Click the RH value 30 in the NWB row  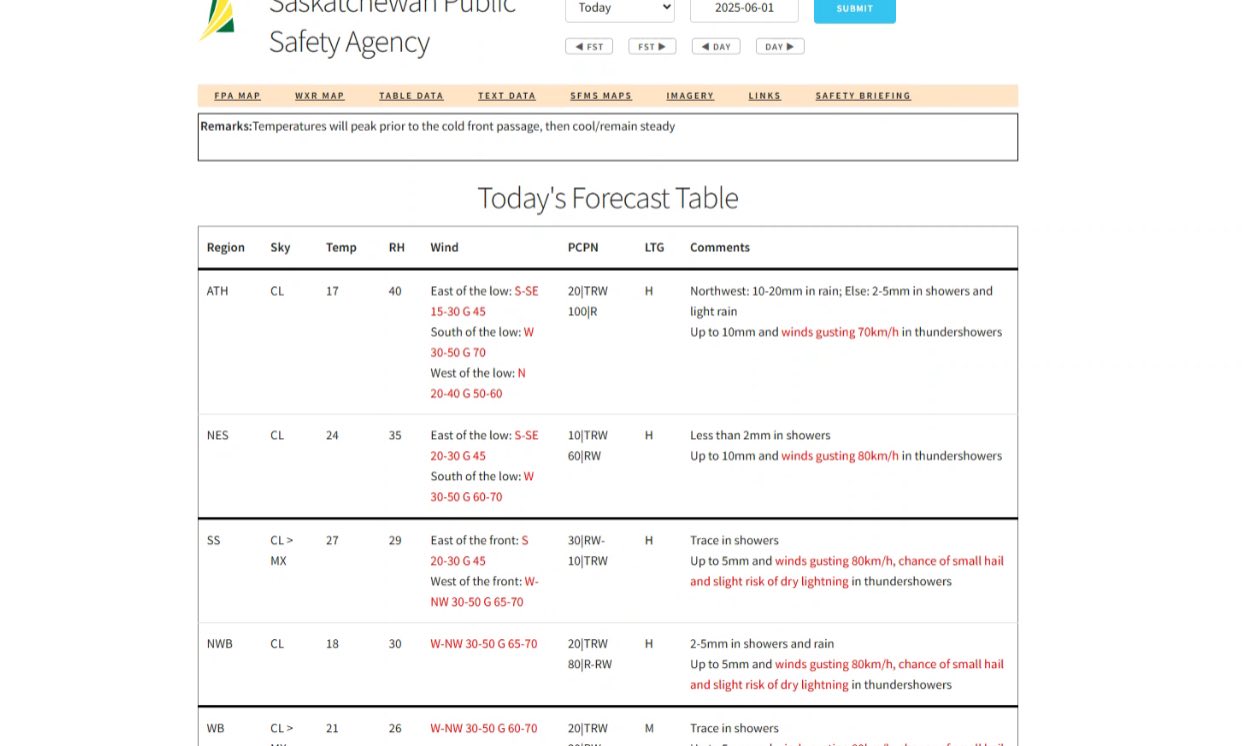[x=396, y=644]
